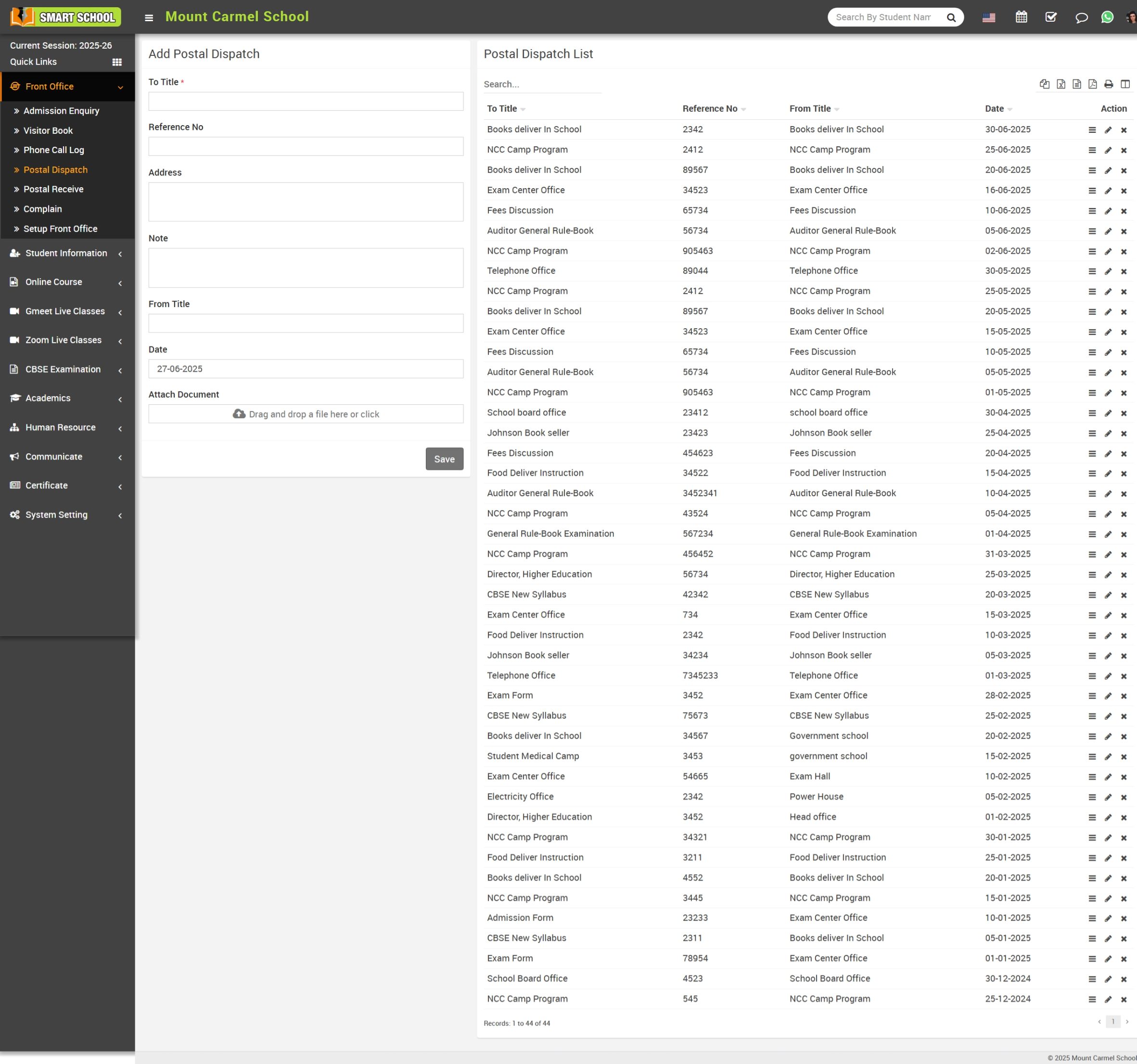The width and height of the screenshot is (1137, 1064).
Task: Click the From Title input field
Action: pos(306,323)
